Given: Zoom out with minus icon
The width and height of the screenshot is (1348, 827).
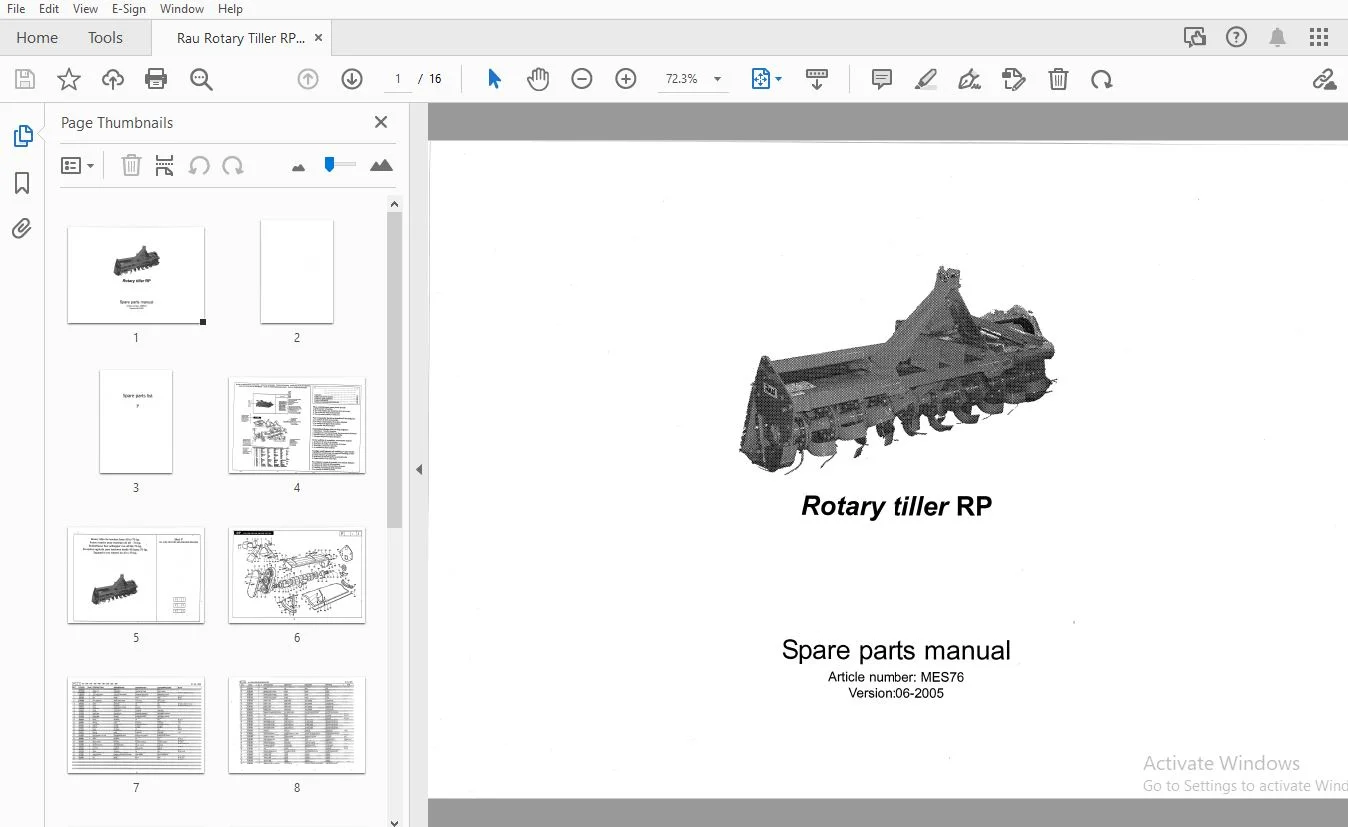Looking at the screenshot, I should coord(582,79).
